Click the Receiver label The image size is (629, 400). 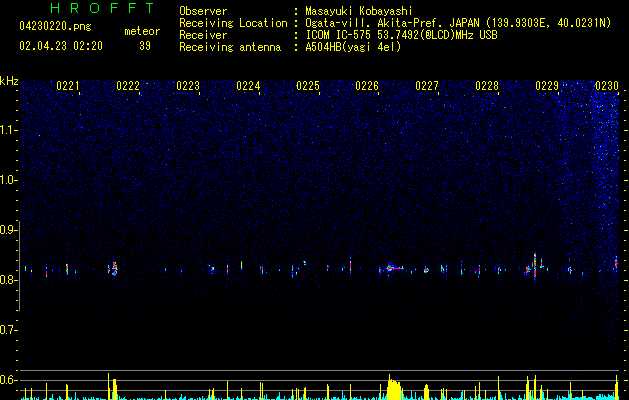(203, 35)
